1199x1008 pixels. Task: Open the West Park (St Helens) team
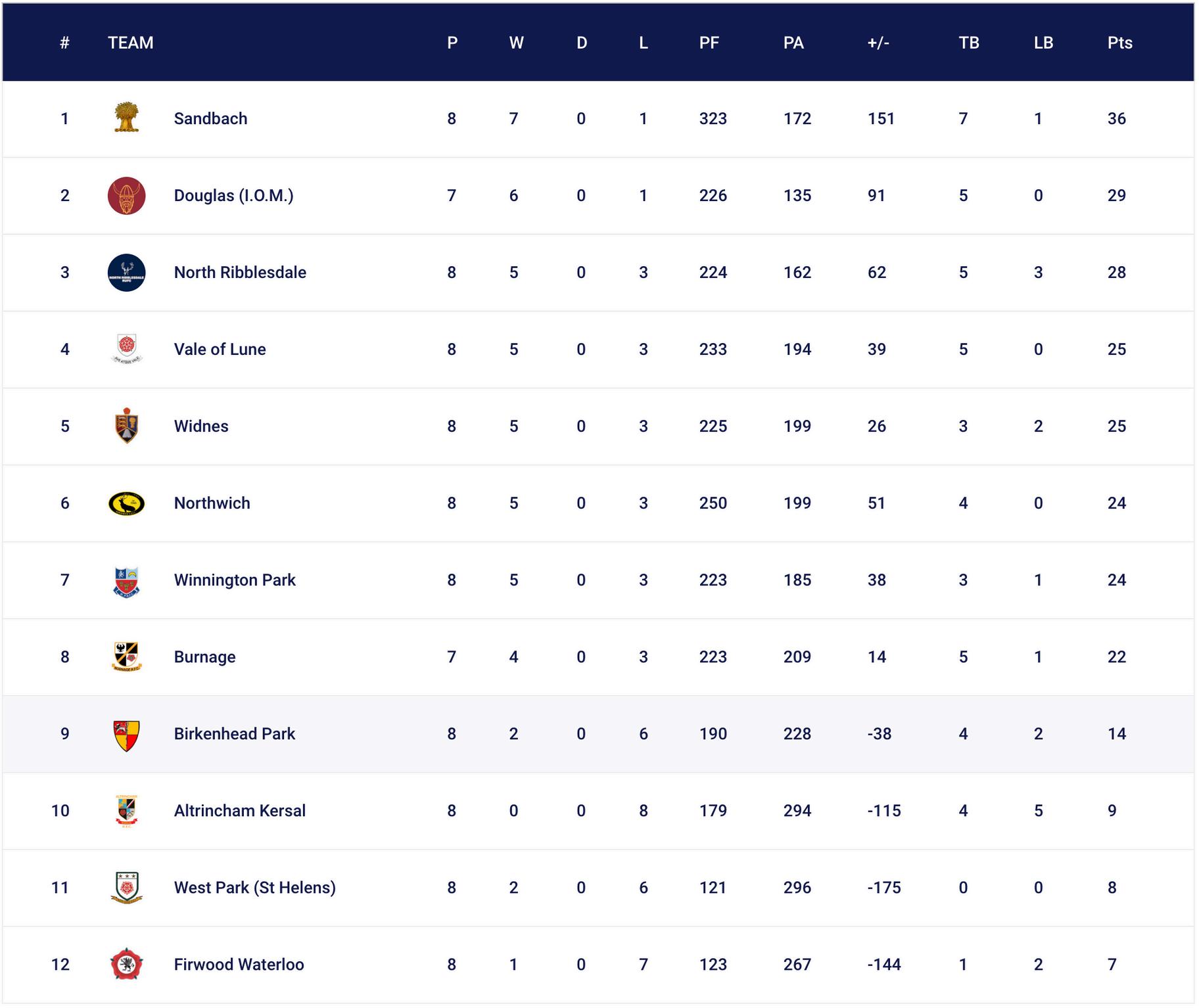click(254, 887)
